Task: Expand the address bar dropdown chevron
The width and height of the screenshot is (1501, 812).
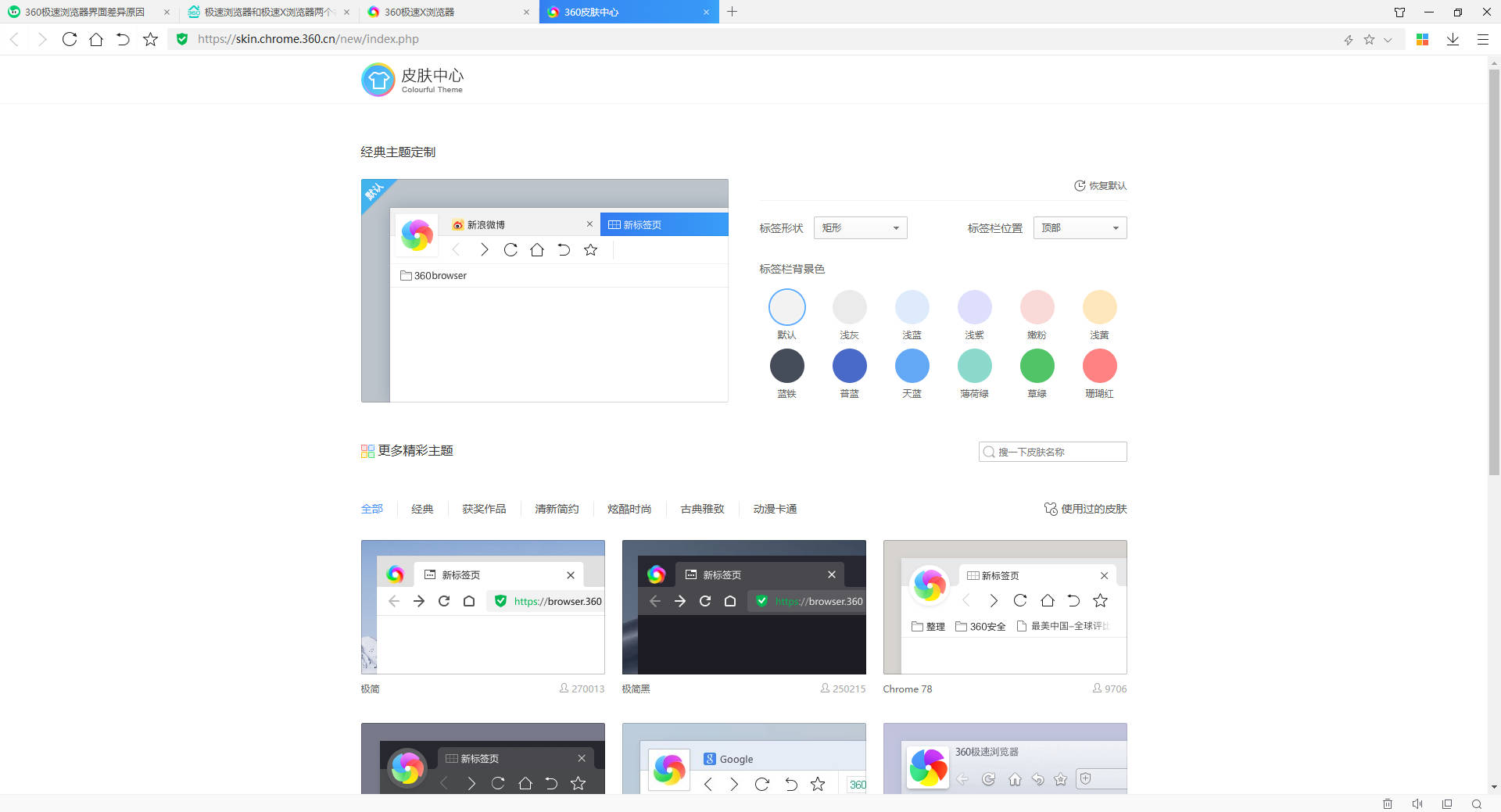Action: tap(1388, 40)
